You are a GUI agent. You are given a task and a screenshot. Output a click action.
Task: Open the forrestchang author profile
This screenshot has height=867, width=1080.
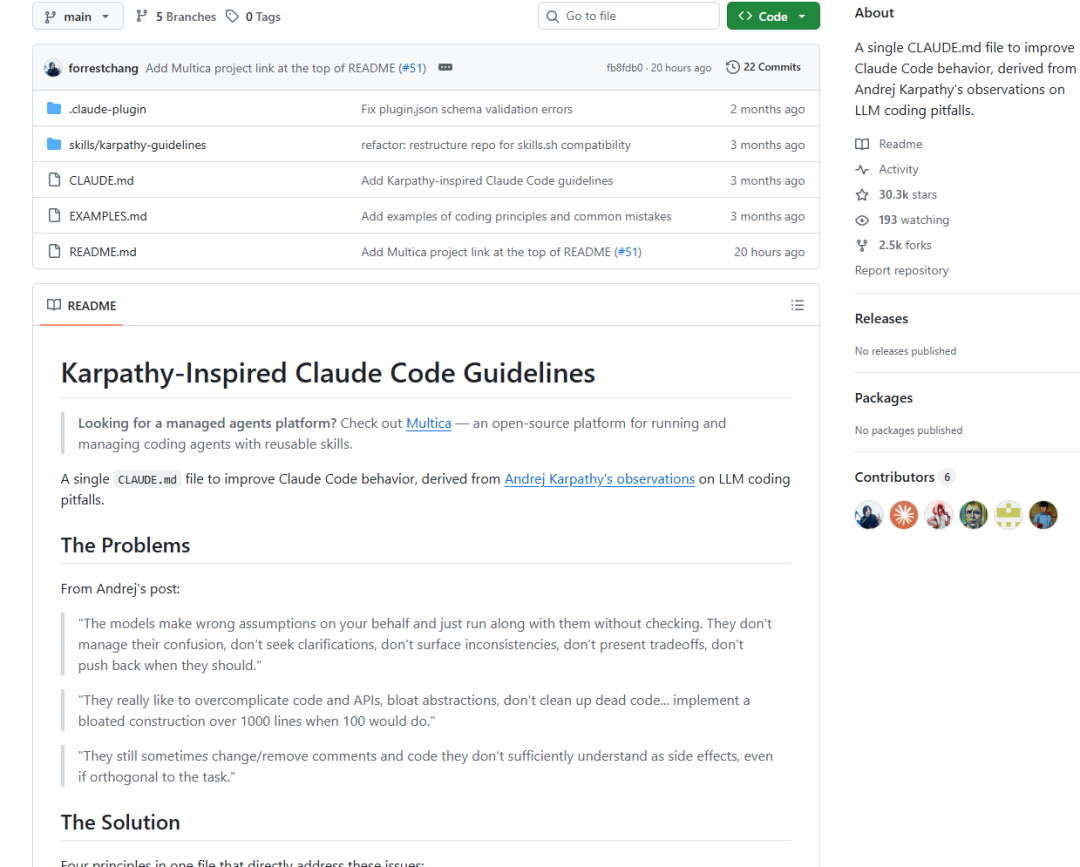tap(103, 68)
